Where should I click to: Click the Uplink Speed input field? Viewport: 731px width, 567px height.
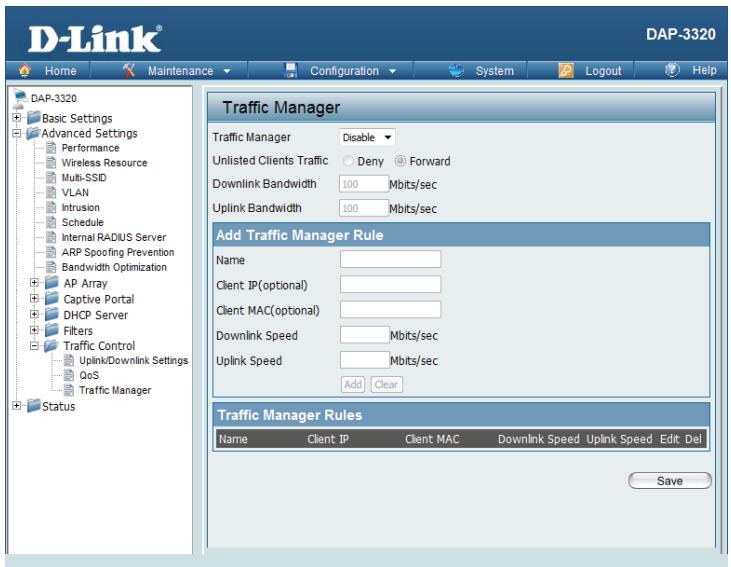tap(365, 360)
